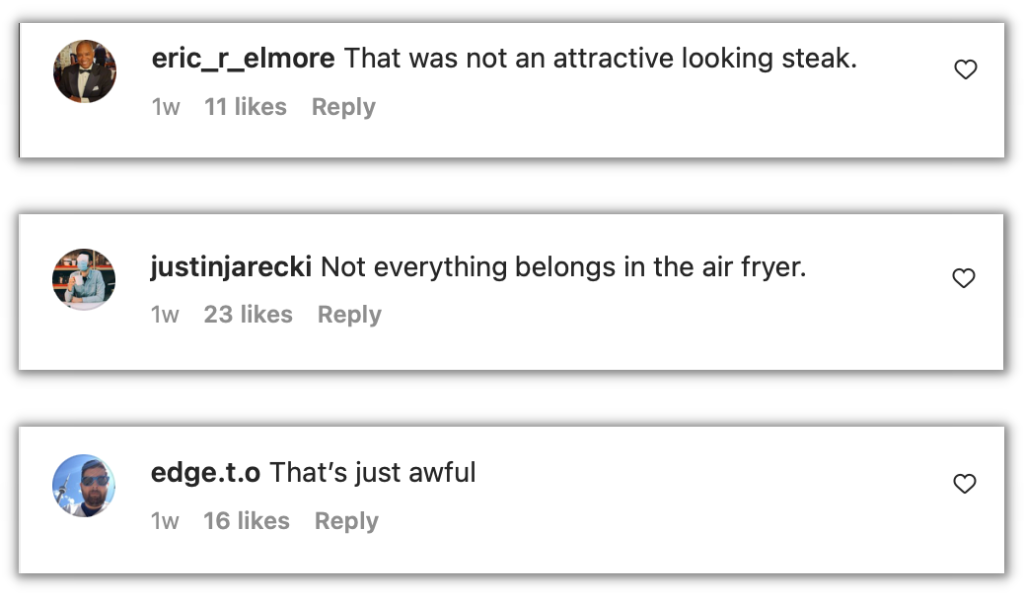1024x600 pixels.
Task: Select the 1w timestamp on edge.t.o's comment
Action: click(x=165, y=521)
